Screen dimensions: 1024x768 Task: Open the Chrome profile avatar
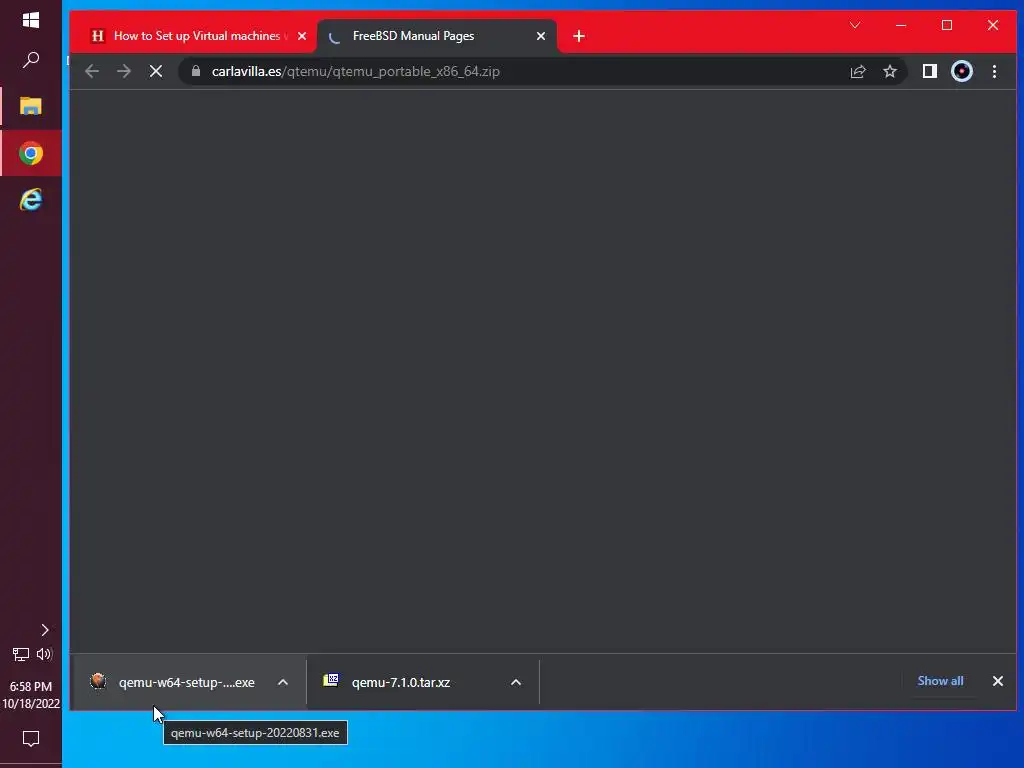(x=962, y=71)
